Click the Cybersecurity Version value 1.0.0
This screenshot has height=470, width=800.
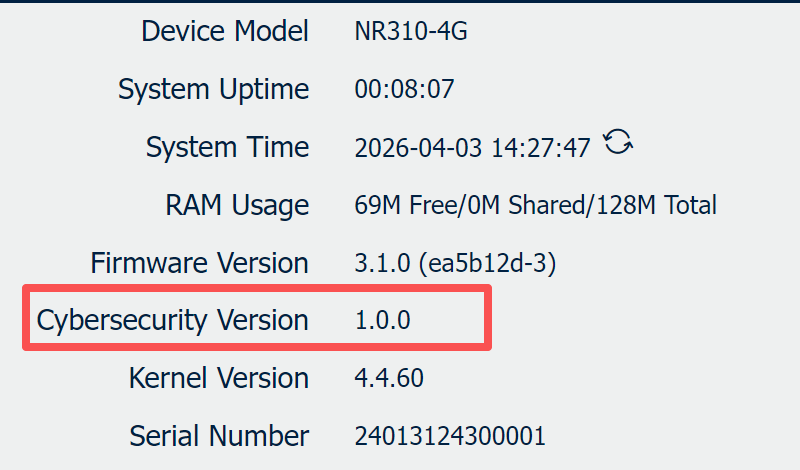[382, 320]
